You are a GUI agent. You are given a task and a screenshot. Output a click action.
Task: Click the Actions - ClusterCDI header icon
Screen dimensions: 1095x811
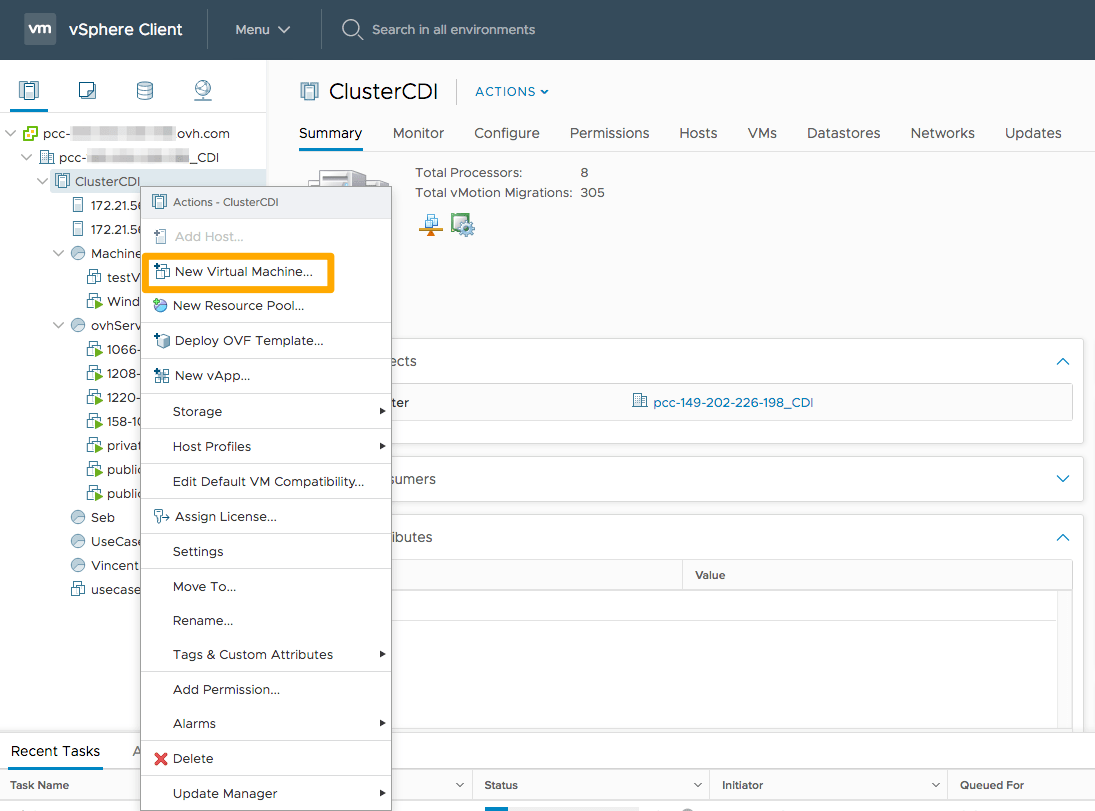160,202
